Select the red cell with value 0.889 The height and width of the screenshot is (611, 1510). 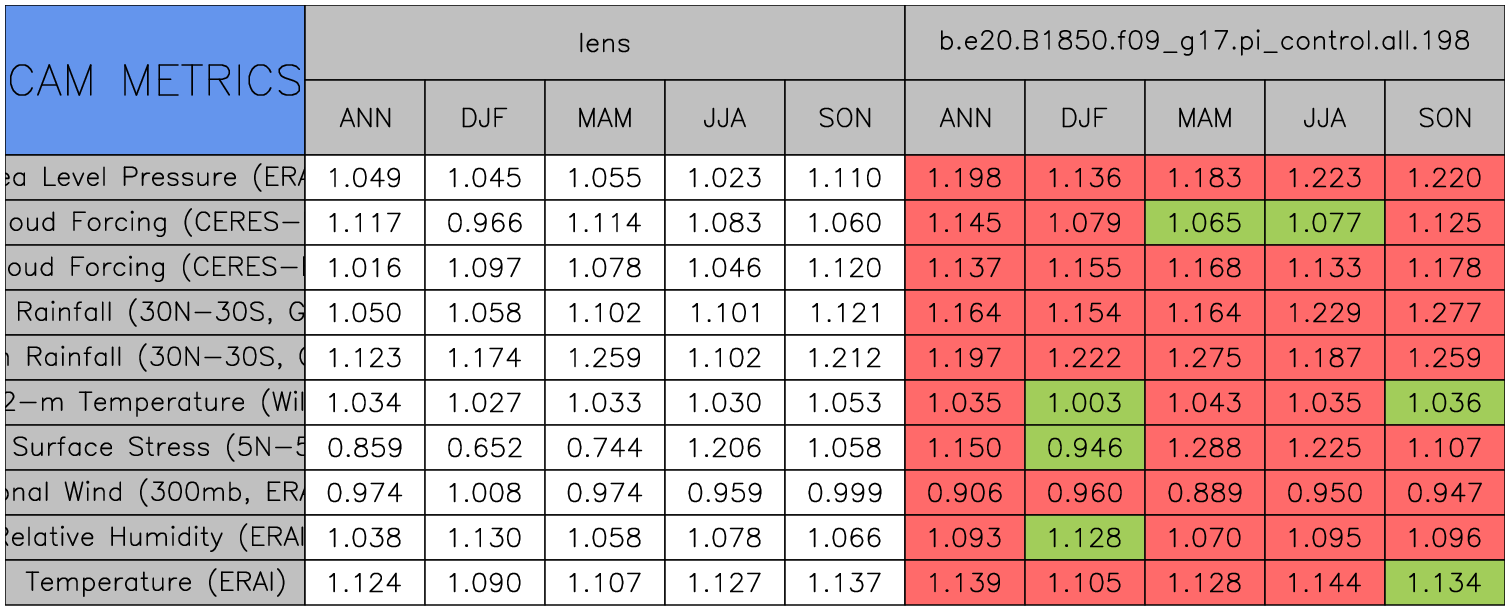tap(1205, 492)
